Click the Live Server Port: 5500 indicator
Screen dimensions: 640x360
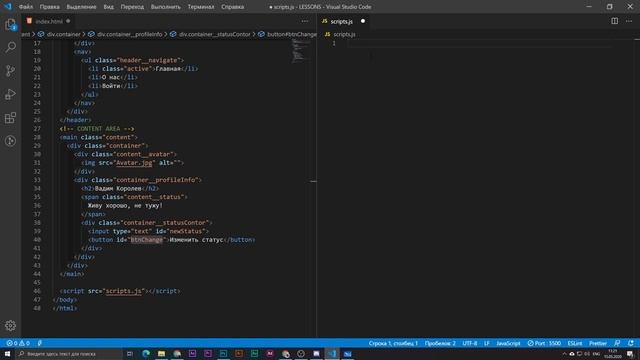[x=544, y=343]
